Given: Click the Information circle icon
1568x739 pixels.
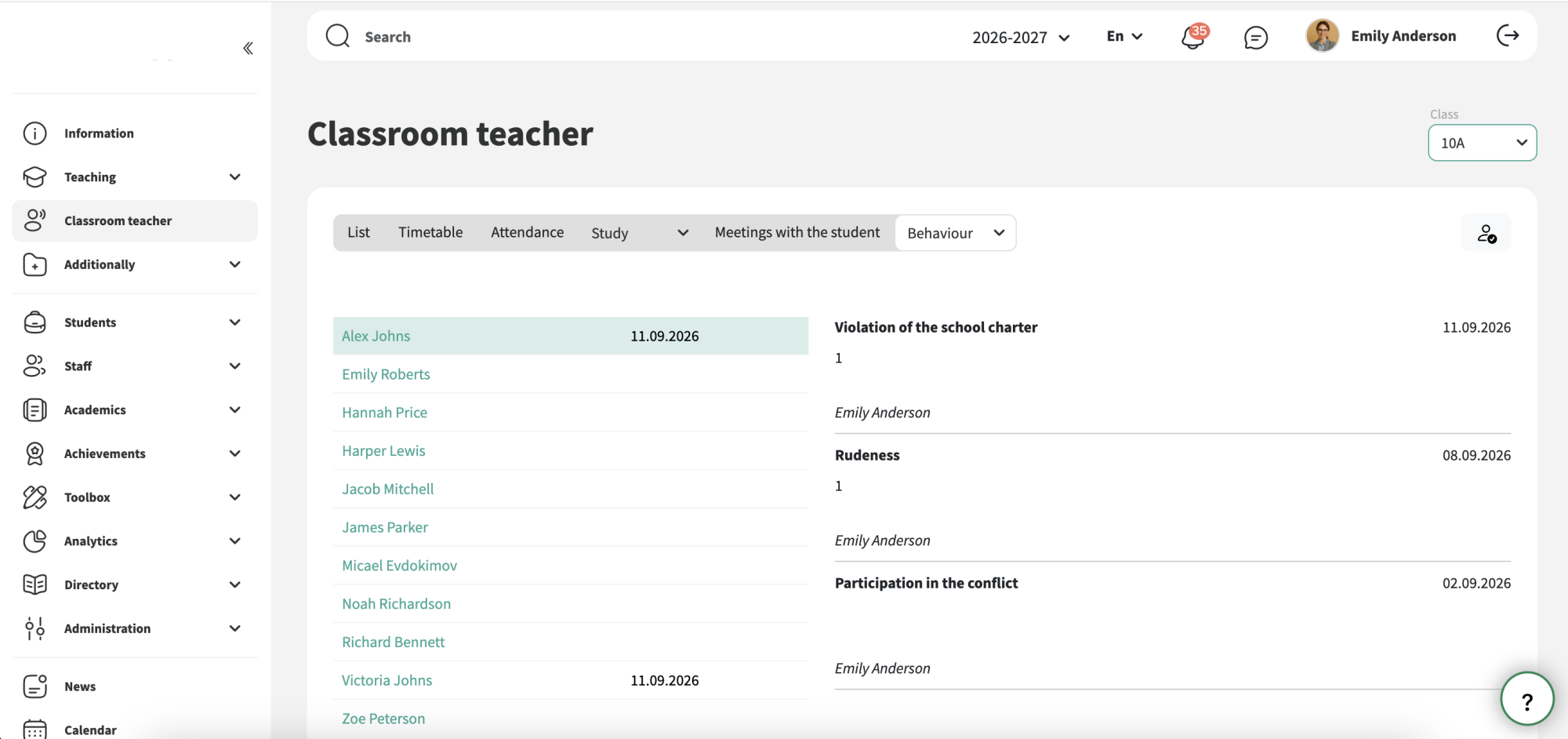Looking at the screenshot, I should [x=35, y=133].
